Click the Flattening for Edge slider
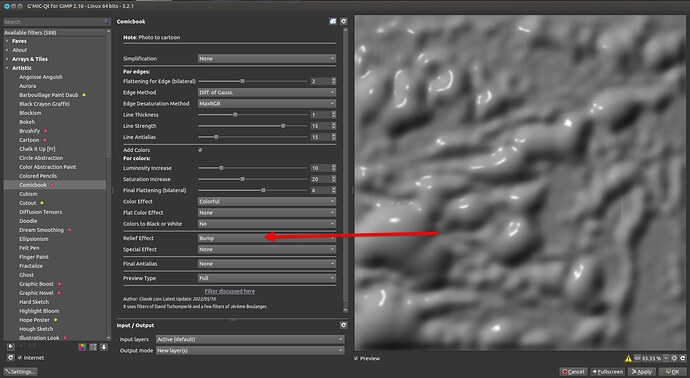This screenshot has height=378, width=690. 253,81
